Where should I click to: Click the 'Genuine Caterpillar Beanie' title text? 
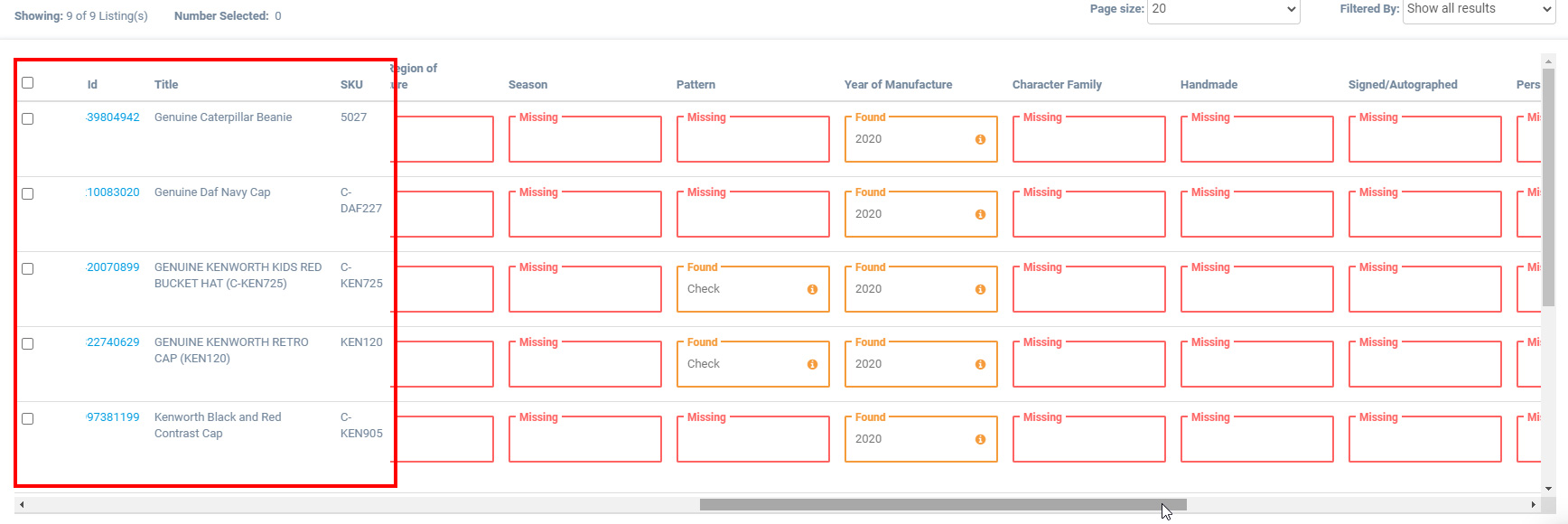[x=223, y=117]
